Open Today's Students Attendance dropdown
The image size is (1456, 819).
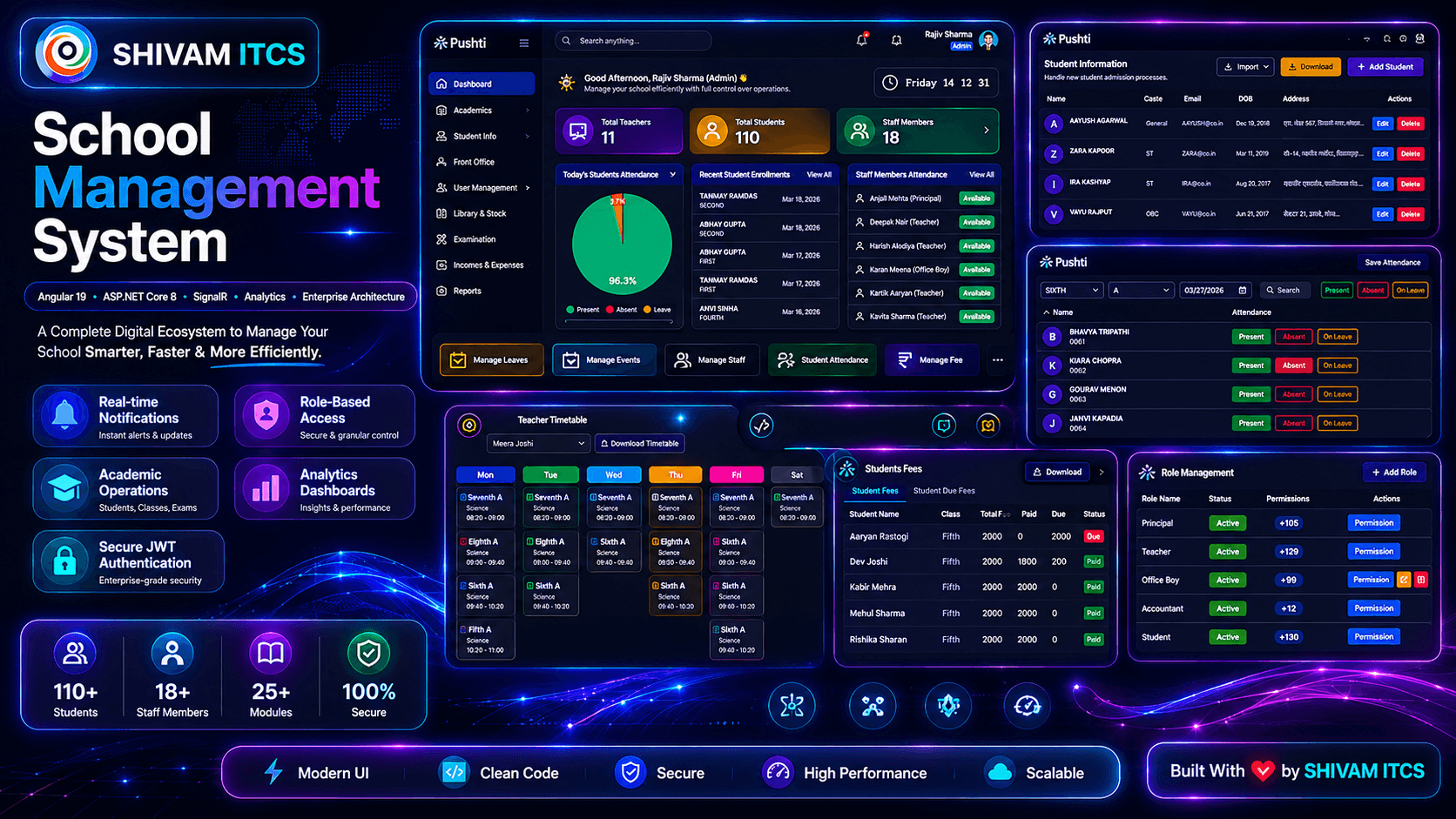(x=672, y=174)
